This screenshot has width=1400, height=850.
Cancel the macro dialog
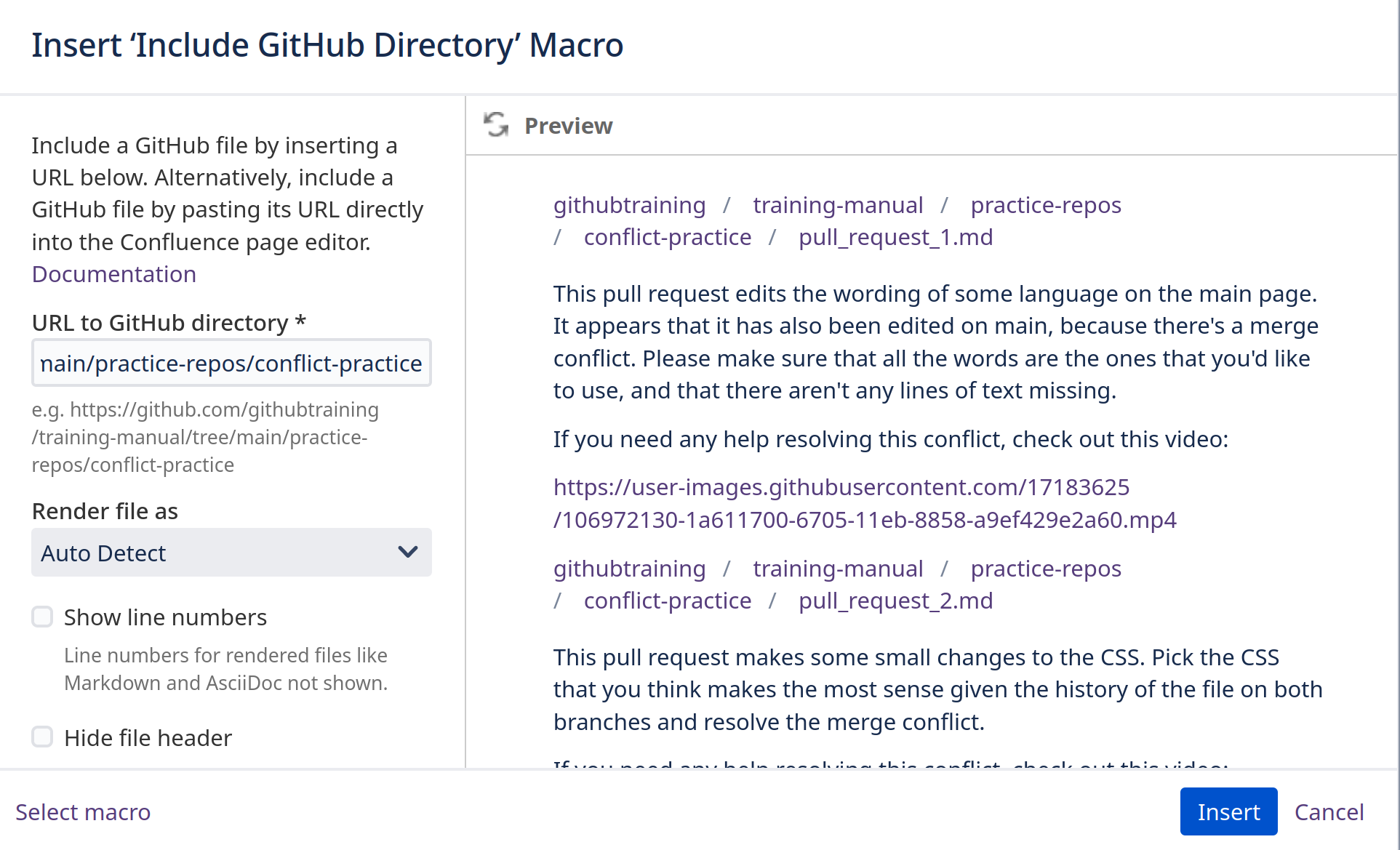(x=1329, y=811)
